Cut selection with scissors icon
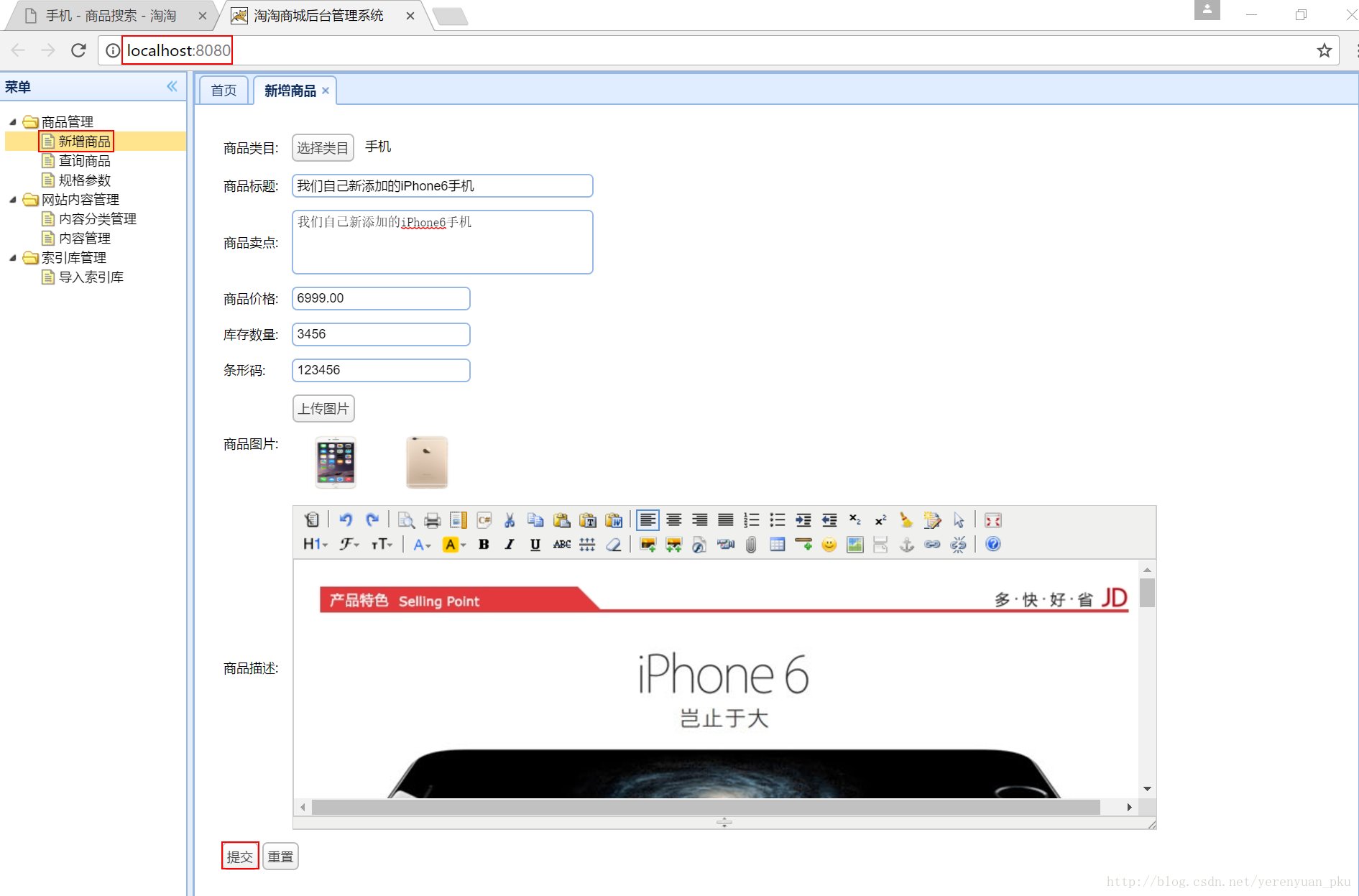The height and width of the screenshot is (896, 1359). (510, 519)
